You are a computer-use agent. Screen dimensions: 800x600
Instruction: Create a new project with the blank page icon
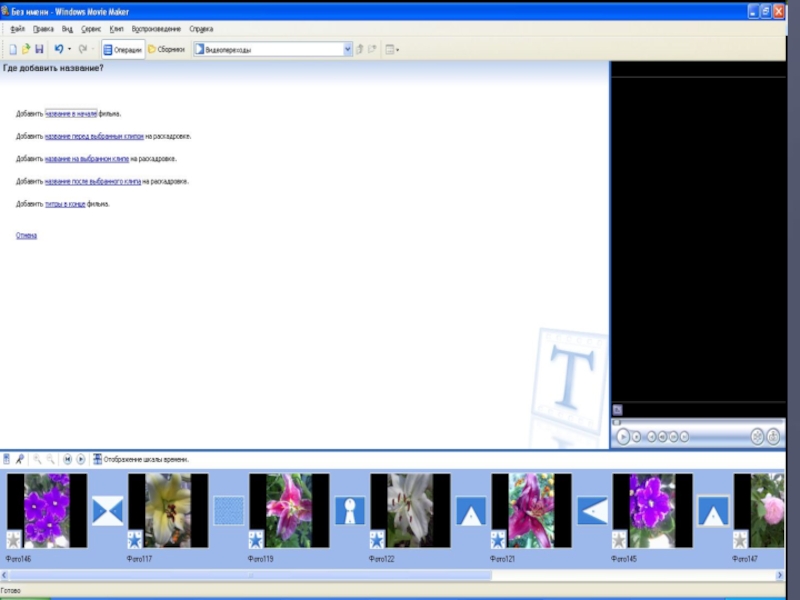[13, 49]
